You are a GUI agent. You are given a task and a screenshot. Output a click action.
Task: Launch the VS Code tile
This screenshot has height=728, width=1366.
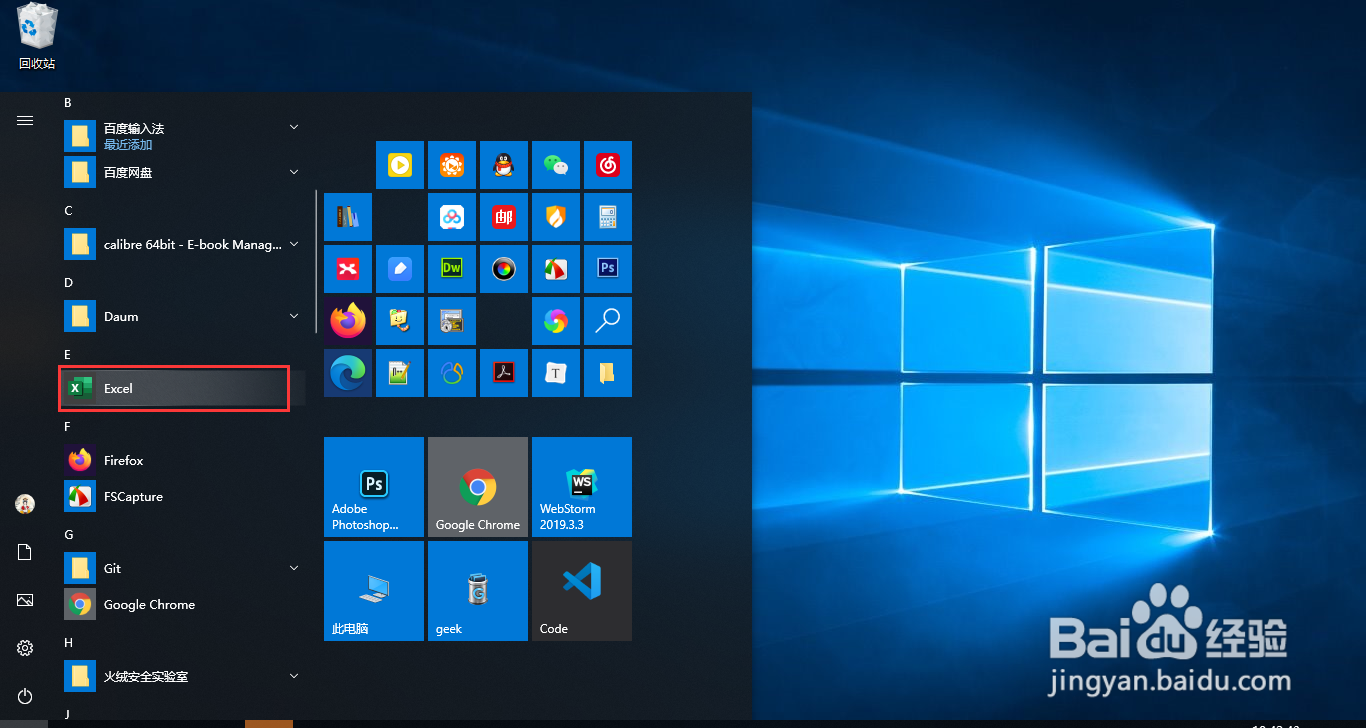pos(582,591)
